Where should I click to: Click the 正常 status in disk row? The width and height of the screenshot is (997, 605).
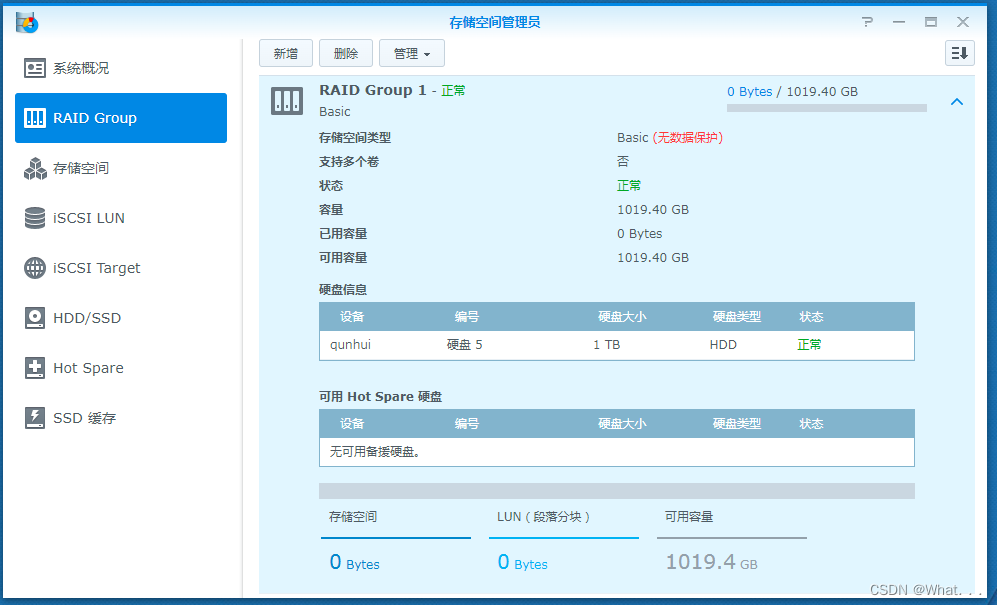point(809,345)
